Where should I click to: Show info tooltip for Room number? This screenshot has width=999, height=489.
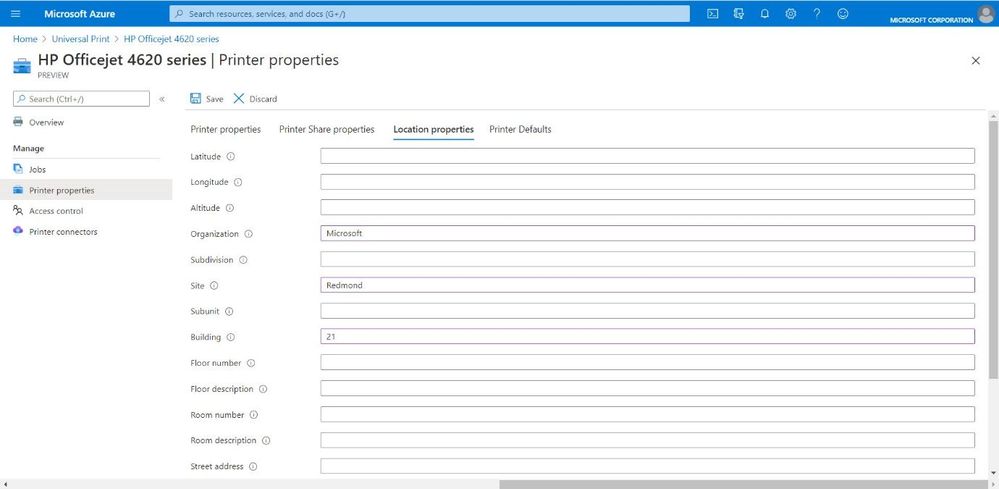point(254,415)
